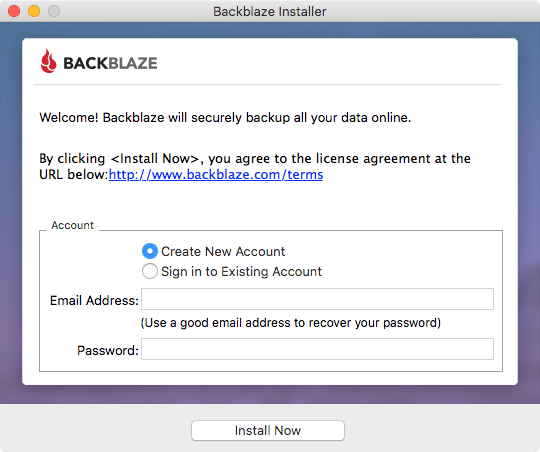Viewport: 540px width, 452px height.
Task: Click the Welcome message text line
Action: click(225, 117)
